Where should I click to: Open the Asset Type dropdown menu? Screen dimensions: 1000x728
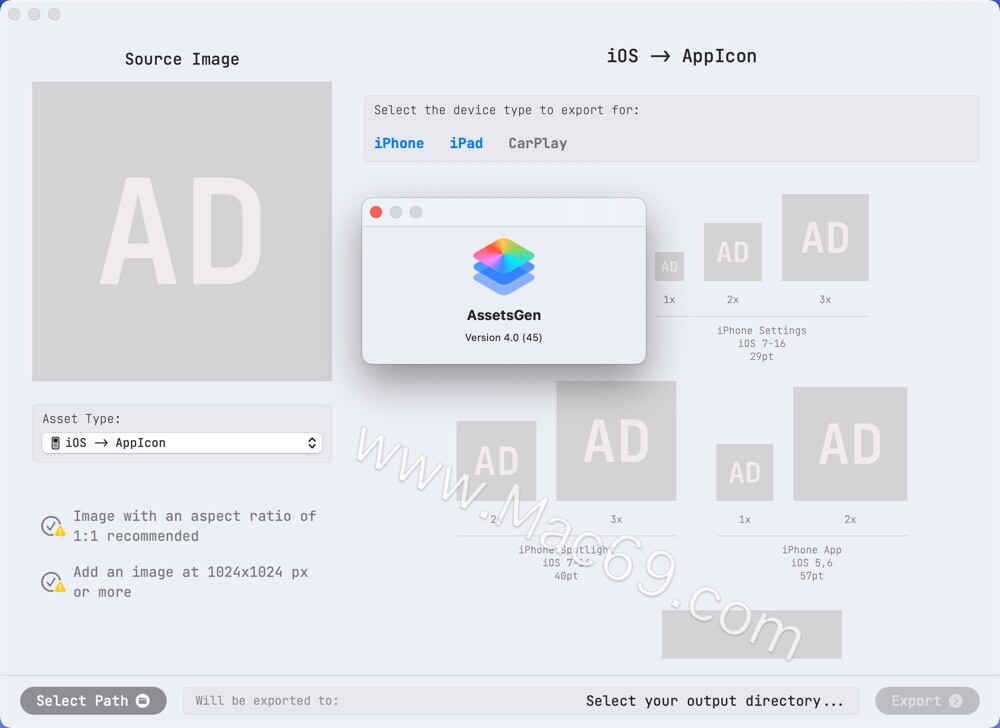[x=313, y=443]
